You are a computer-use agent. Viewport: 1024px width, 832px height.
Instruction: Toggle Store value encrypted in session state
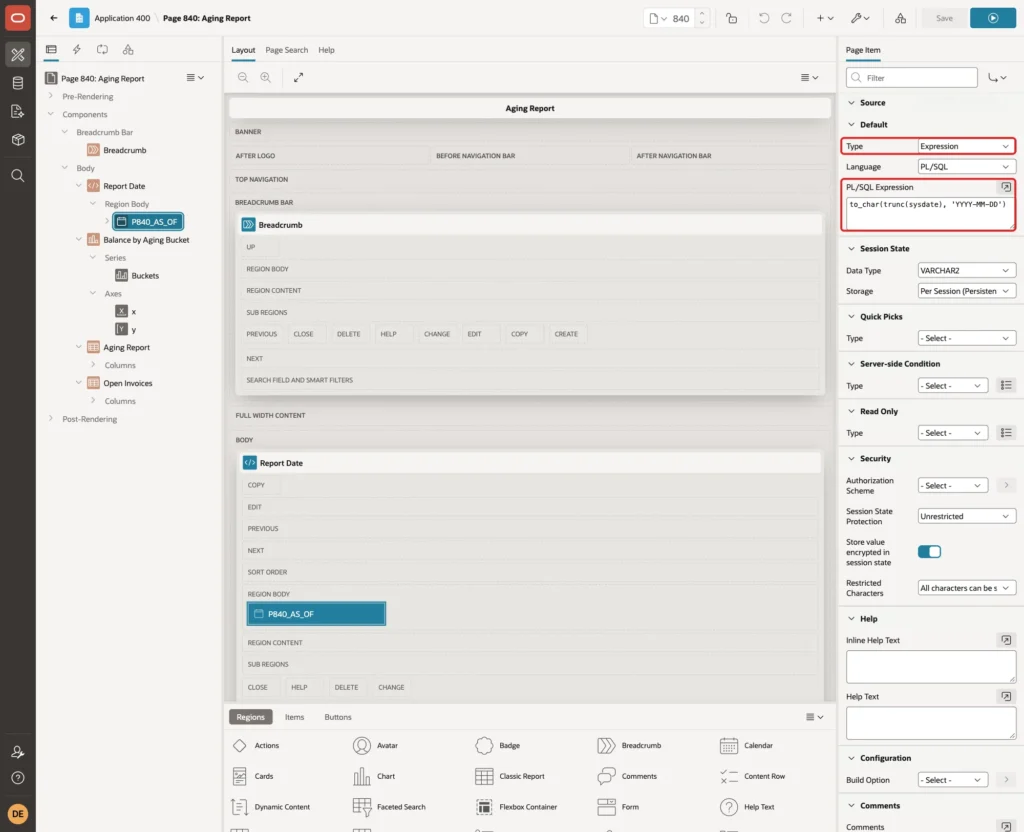[929, 552]
